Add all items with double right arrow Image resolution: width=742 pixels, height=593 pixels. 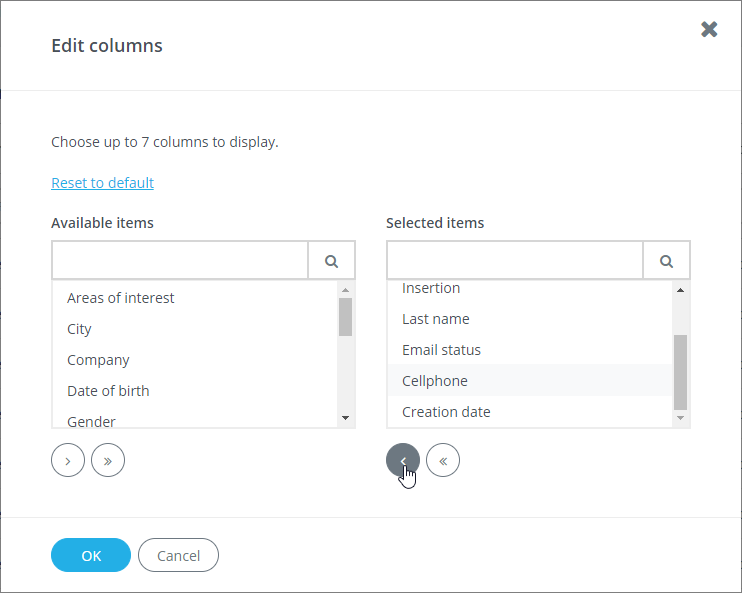coord(108,460)
